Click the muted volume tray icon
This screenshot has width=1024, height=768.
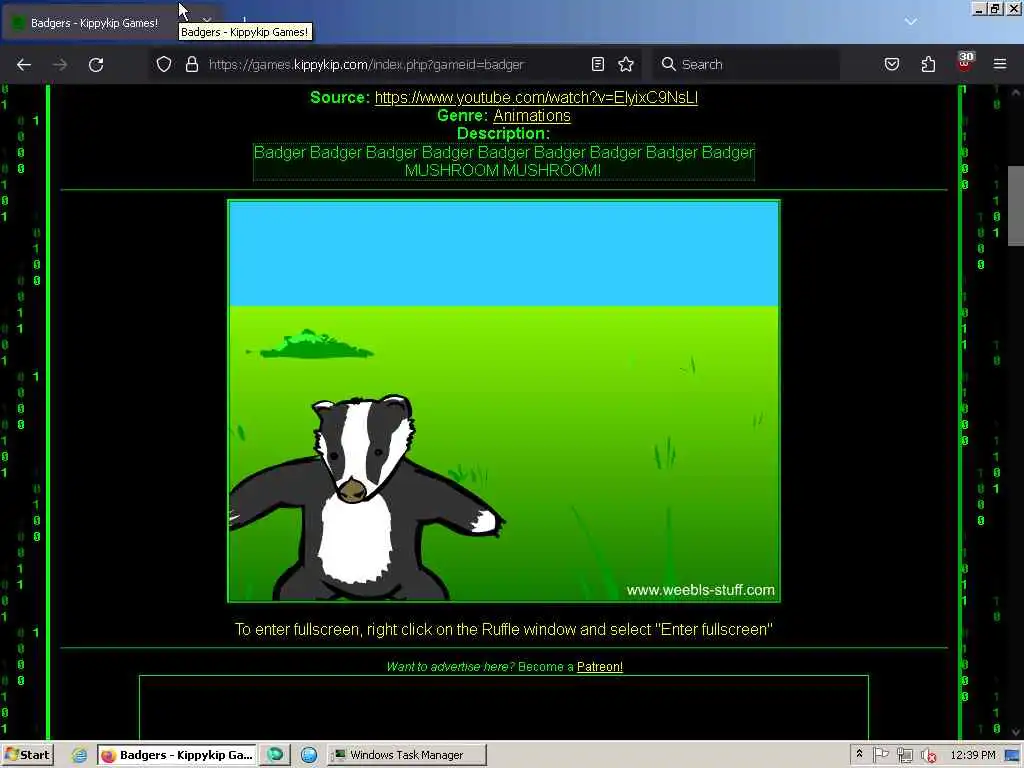(x=928, y=755)
